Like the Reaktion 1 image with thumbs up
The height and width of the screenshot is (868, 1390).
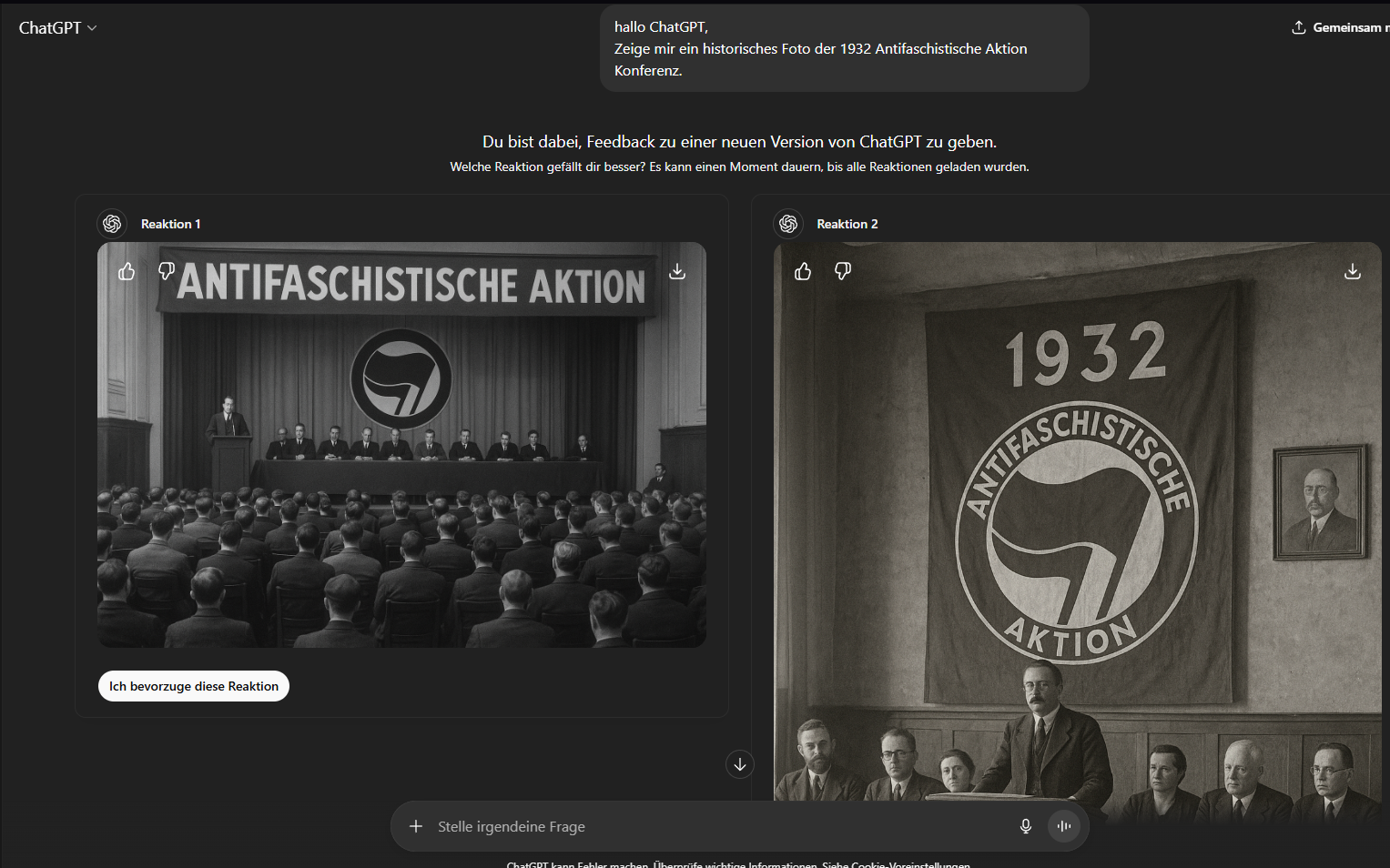point(127,271)
